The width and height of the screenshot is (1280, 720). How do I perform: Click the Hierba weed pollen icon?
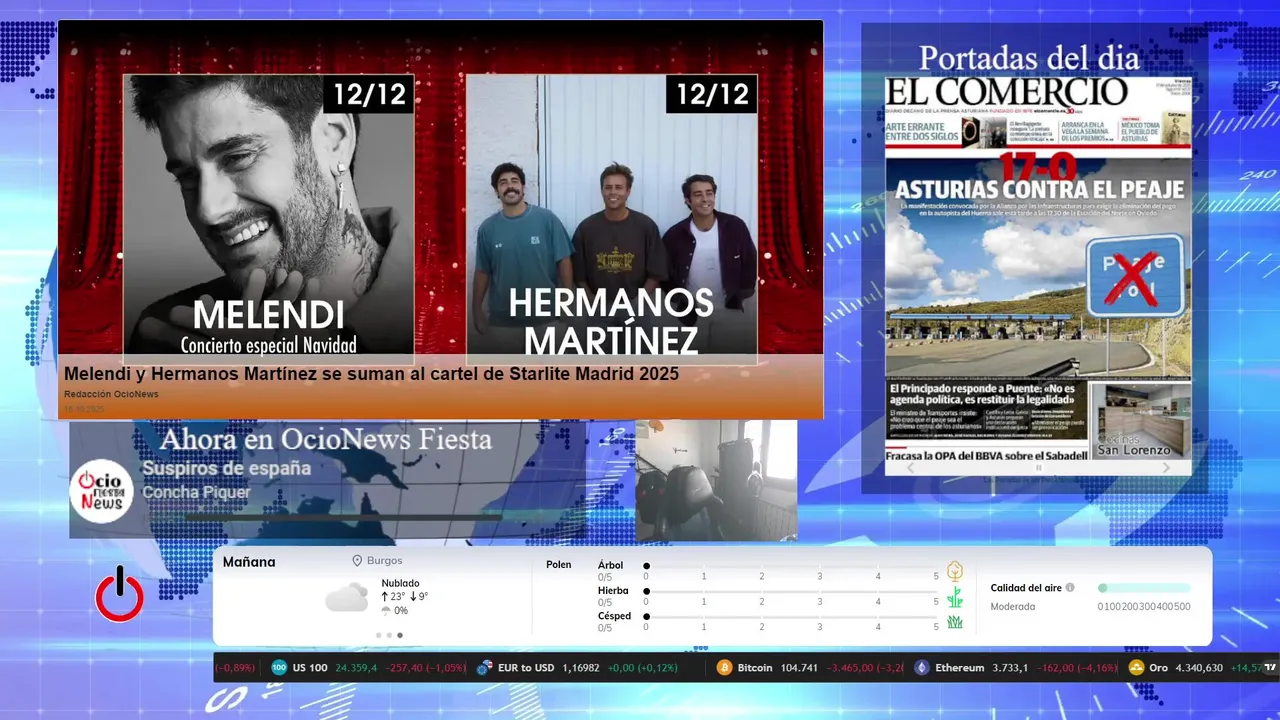click(x=955, y=597)
